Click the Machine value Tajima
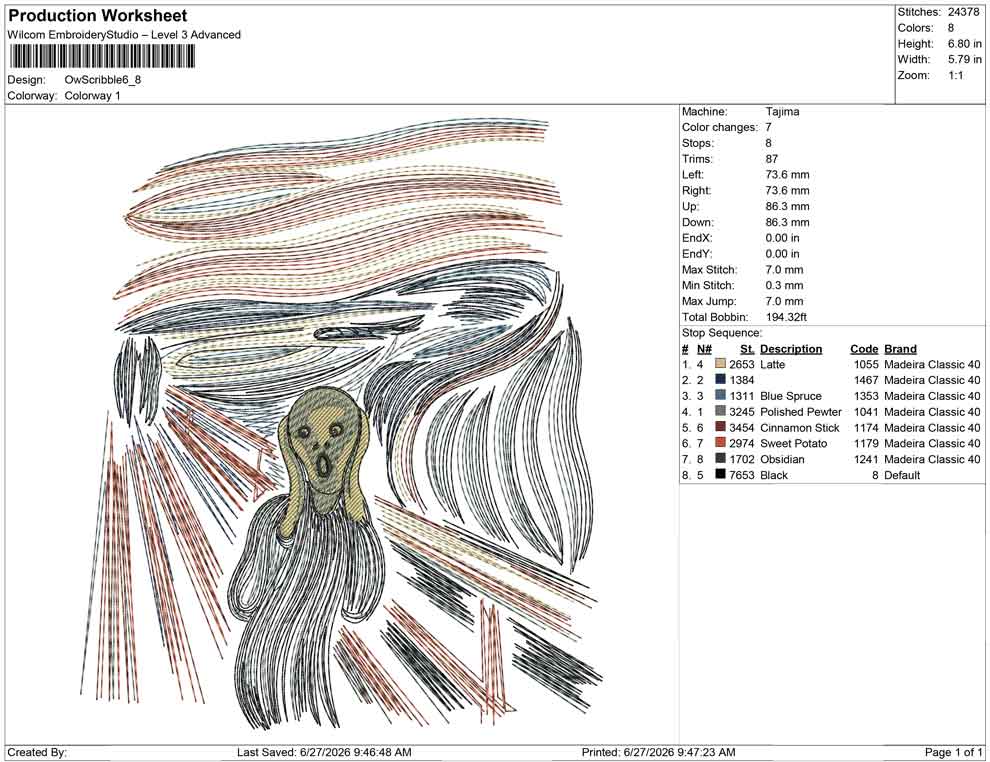 pos(782,112)
